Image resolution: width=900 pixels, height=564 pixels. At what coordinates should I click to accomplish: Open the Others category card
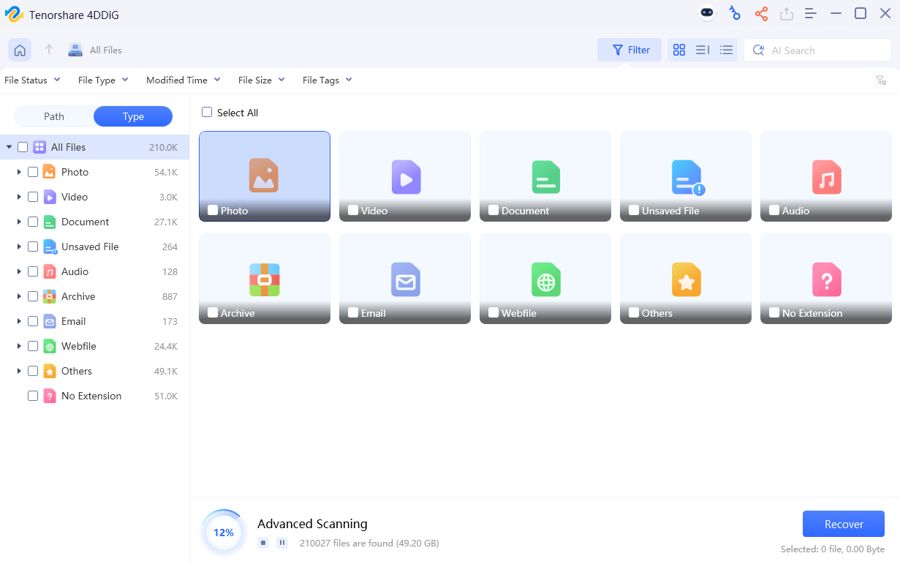(x=685, y=279)
